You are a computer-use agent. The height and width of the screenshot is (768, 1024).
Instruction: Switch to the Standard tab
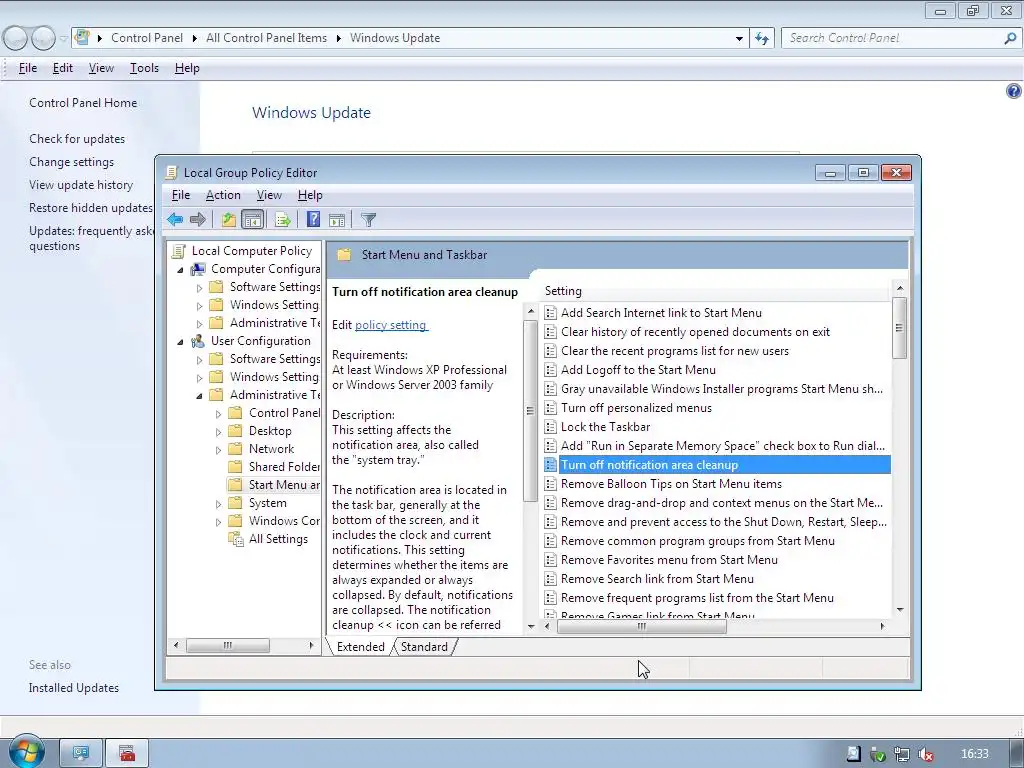(x=424, y=647)
